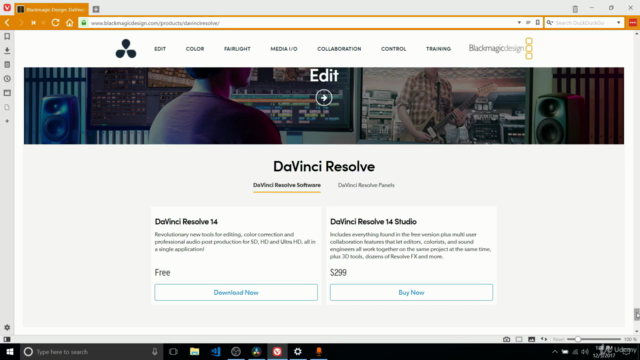Open closed tabs trash can
Viewport: 640px width, 360px height.
575,9
